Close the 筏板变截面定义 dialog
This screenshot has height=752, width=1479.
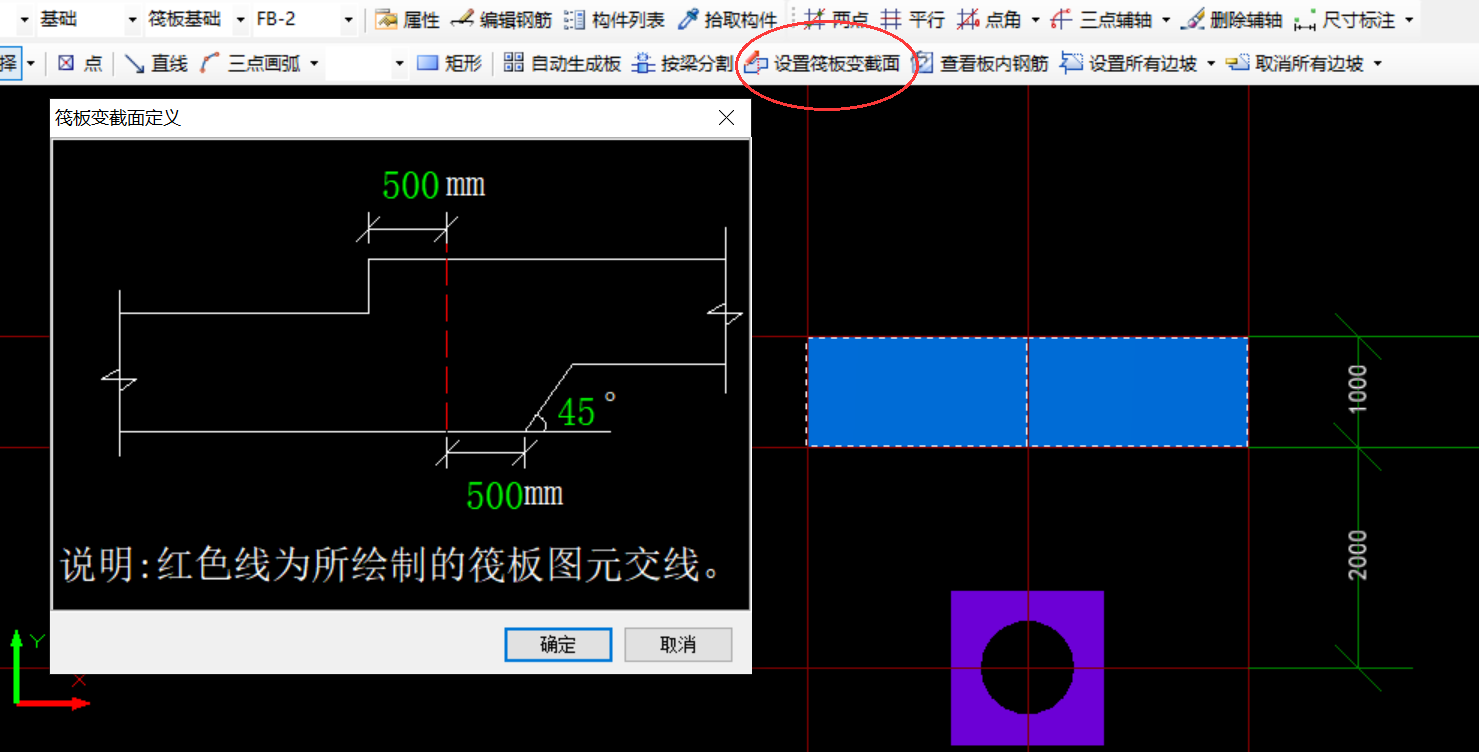pyautogui.click(x=727, y=118)
